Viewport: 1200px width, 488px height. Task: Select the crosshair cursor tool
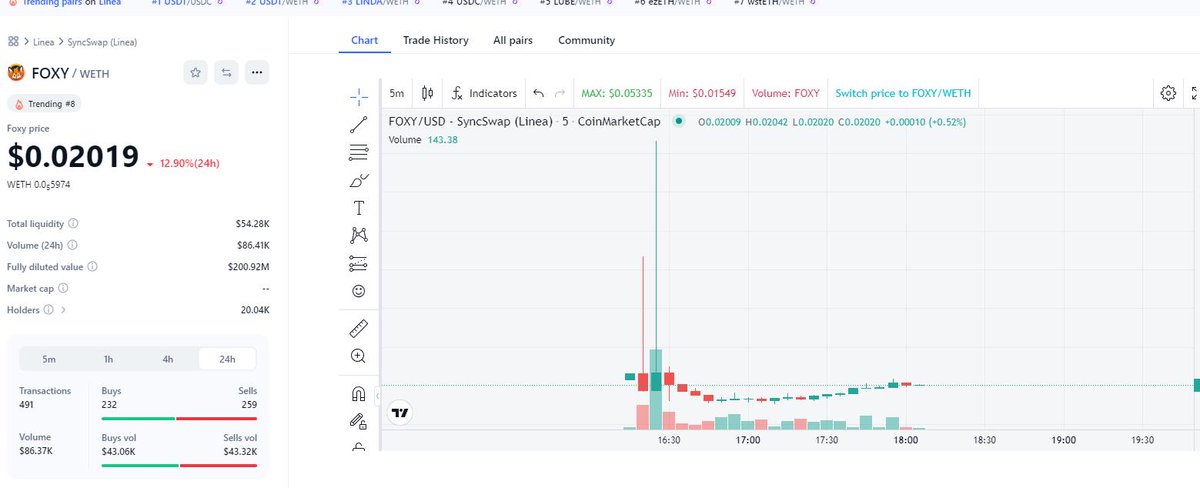pyautogui.click(x=358, y=96)
